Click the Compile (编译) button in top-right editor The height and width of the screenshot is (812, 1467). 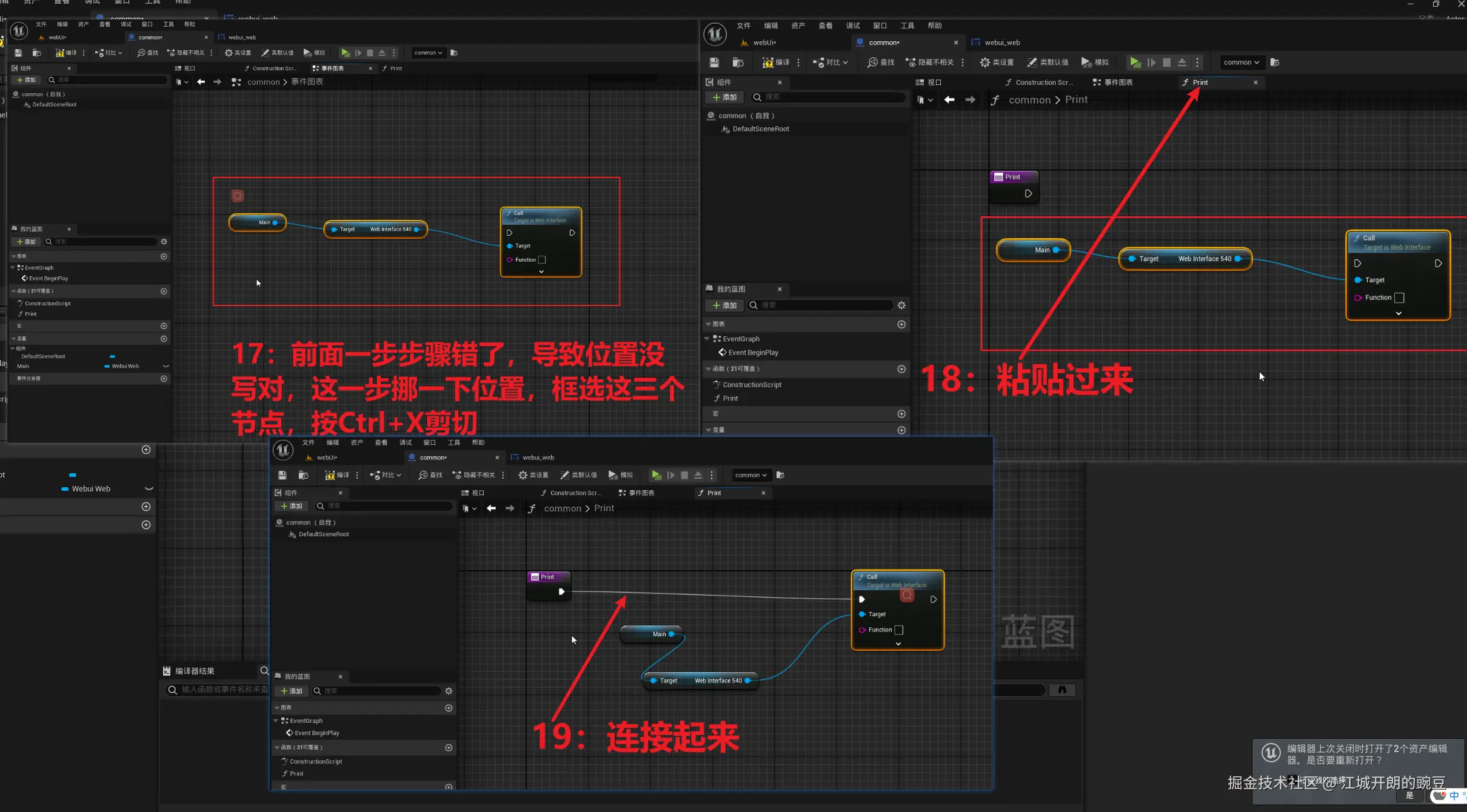pyautogui.click(x=776, y=62)
